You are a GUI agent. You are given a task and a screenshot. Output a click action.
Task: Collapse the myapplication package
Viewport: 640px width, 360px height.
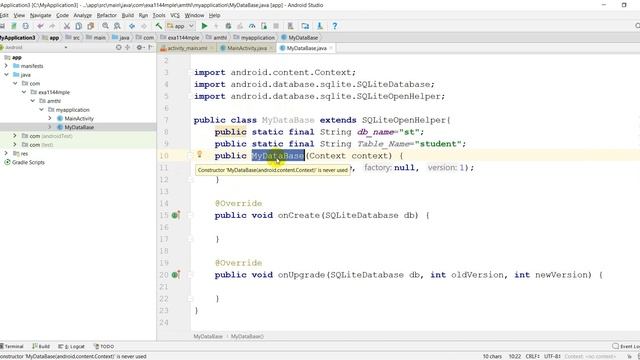coord(41,110)
